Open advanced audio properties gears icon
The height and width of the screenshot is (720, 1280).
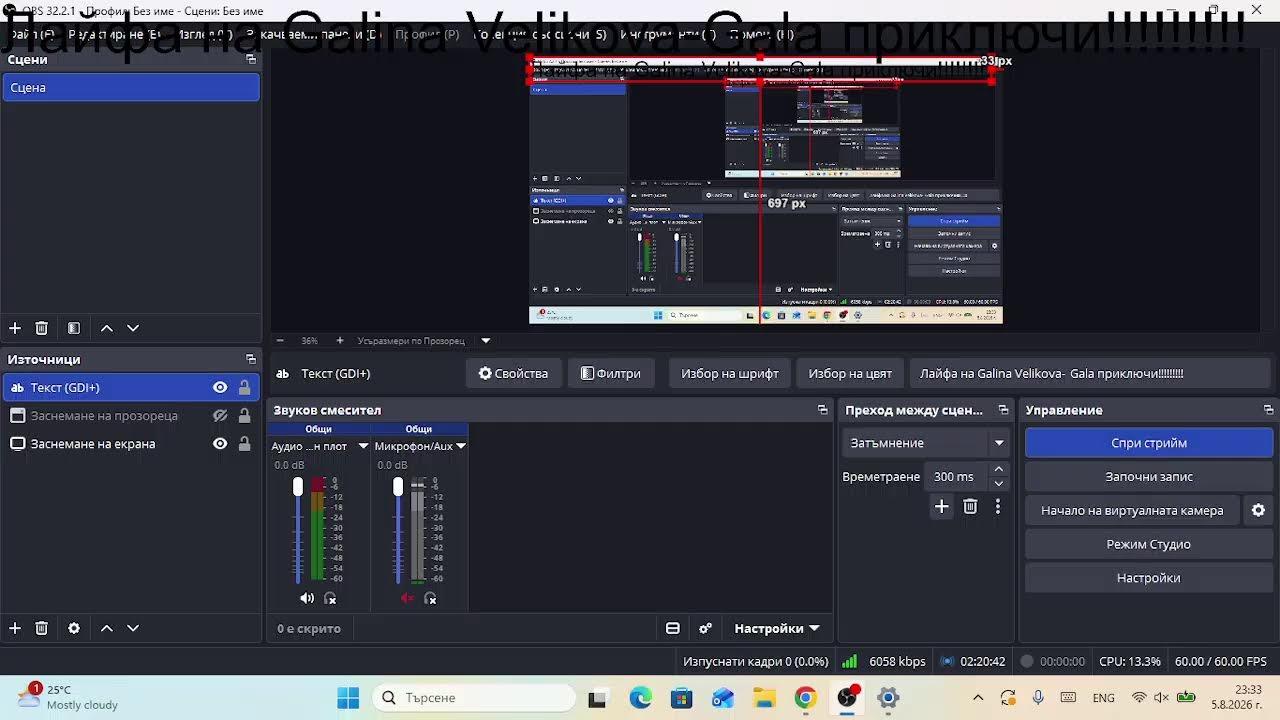tap(705, 628)
